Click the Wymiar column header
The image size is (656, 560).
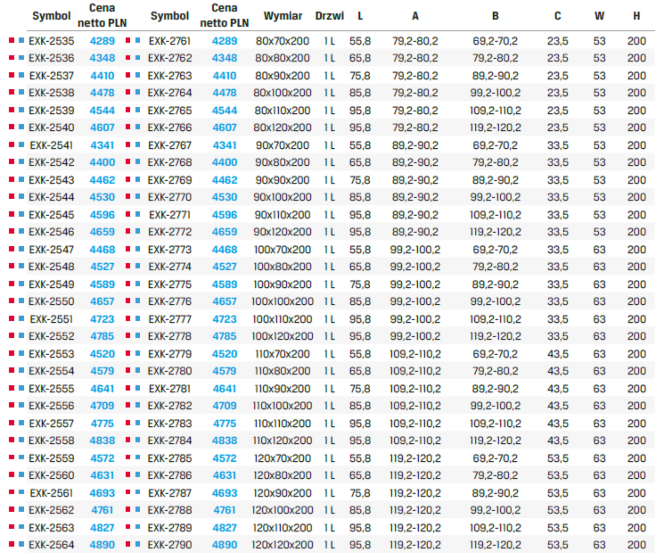[283, 16]
